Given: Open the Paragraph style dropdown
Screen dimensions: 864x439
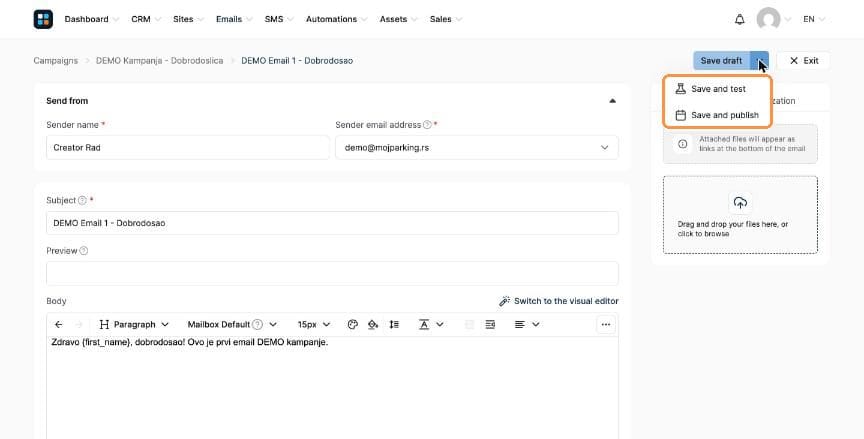Looking at the screenshot, I should (x=134, y=324).
